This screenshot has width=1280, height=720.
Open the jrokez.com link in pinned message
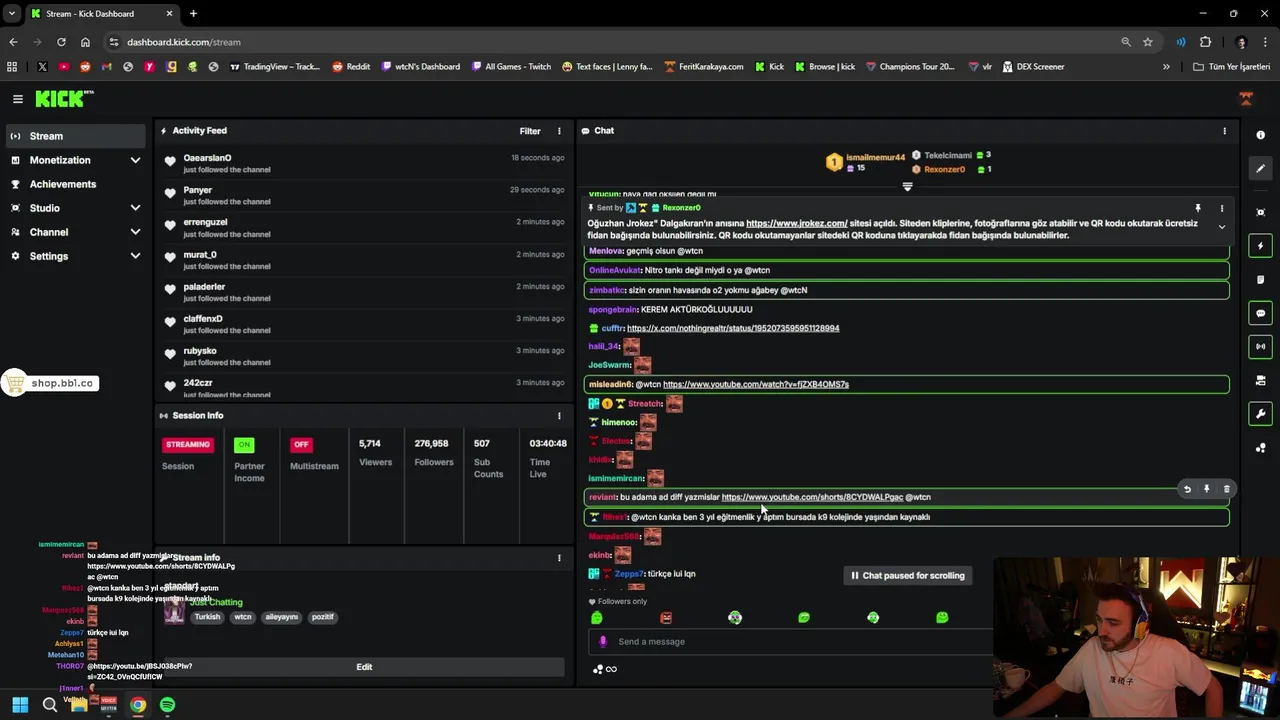click(x=796, y=224)
